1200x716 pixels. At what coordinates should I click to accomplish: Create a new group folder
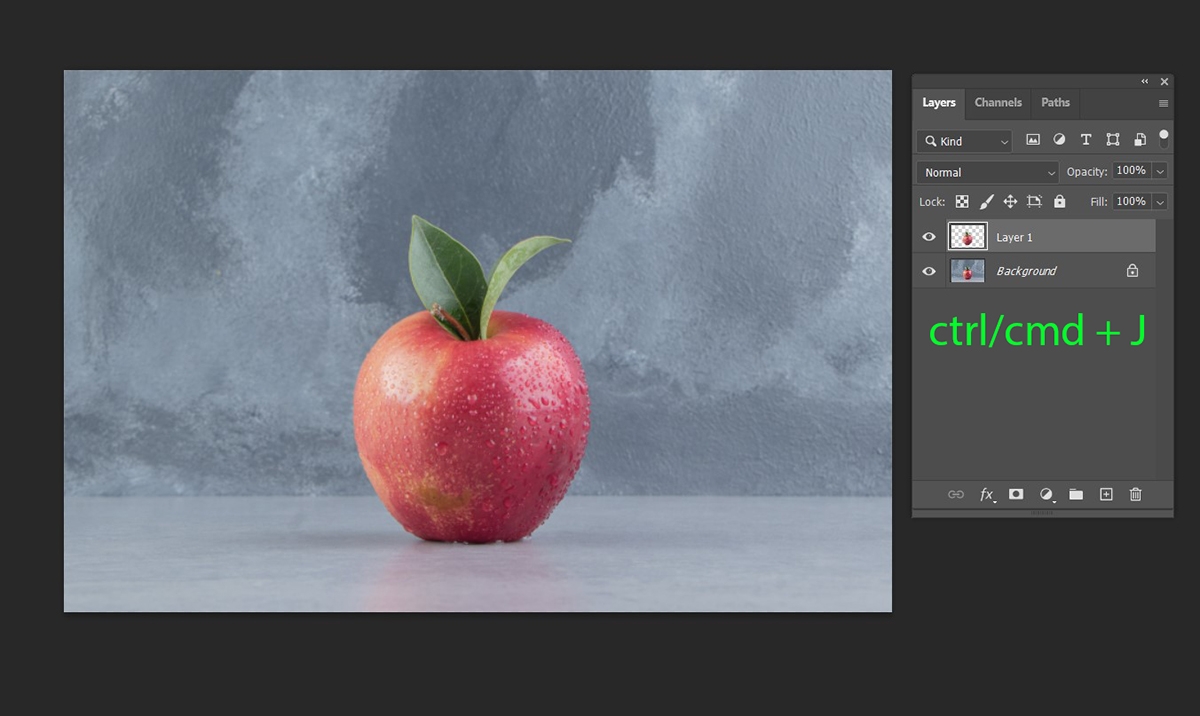[x=1076, y=494]
